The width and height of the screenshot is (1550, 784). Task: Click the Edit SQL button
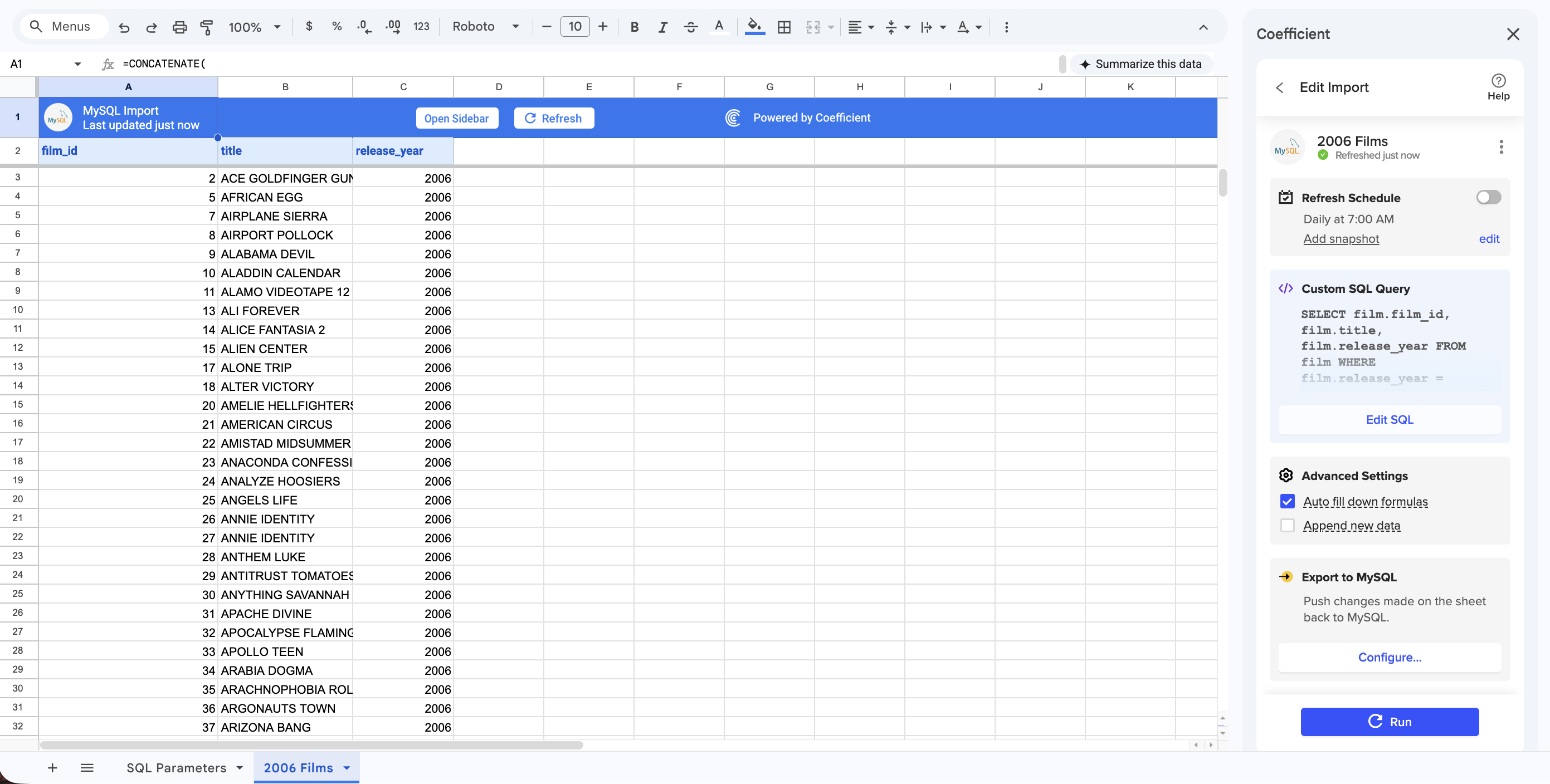point(1389,419)
